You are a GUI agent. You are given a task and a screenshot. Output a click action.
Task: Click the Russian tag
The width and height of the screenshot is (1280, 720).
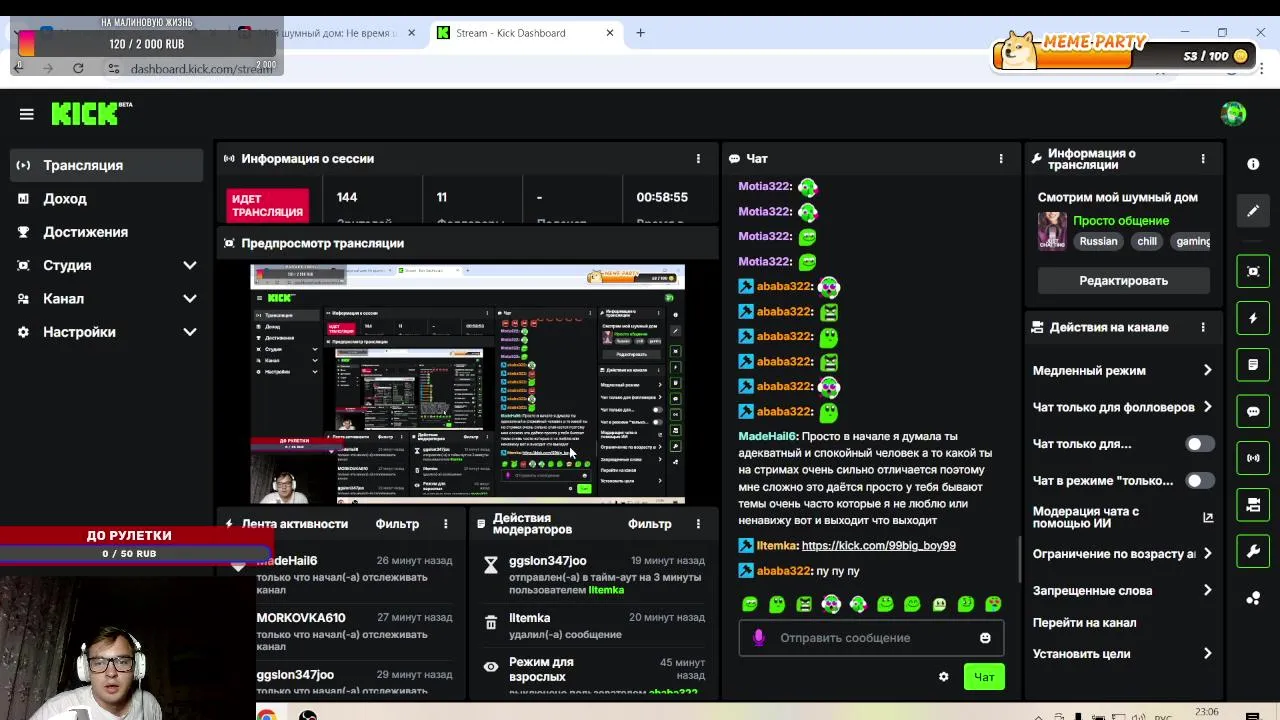1098,241
